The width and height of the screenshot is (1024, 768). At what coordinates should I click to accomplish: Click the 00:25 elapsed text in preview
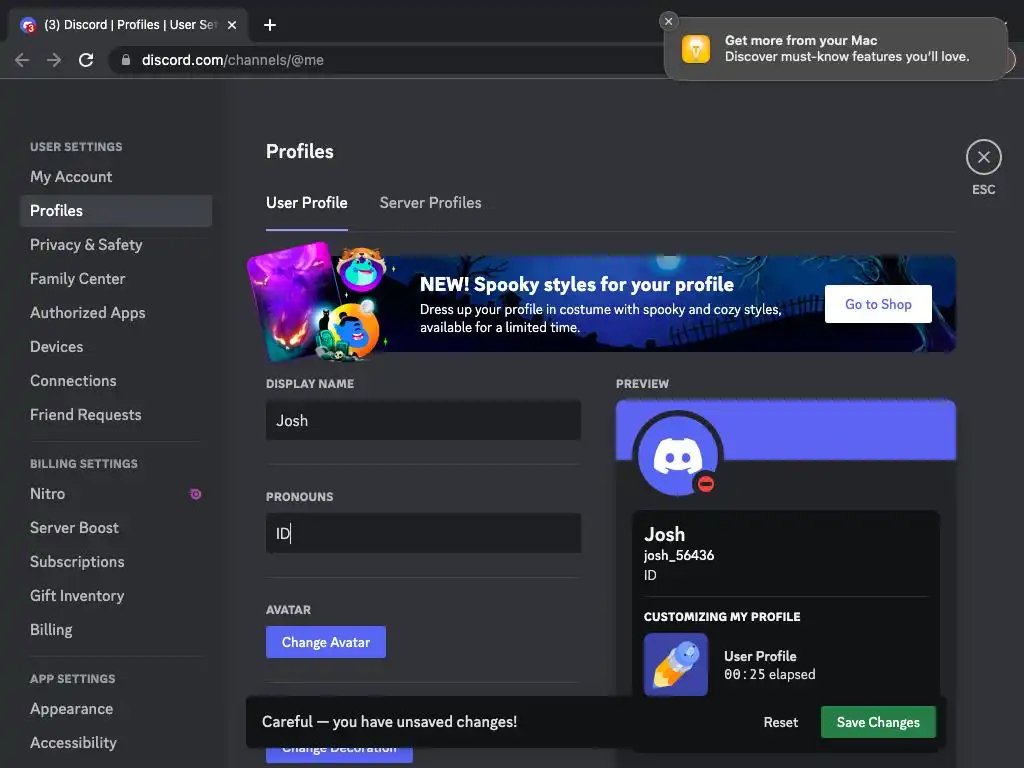769,675
